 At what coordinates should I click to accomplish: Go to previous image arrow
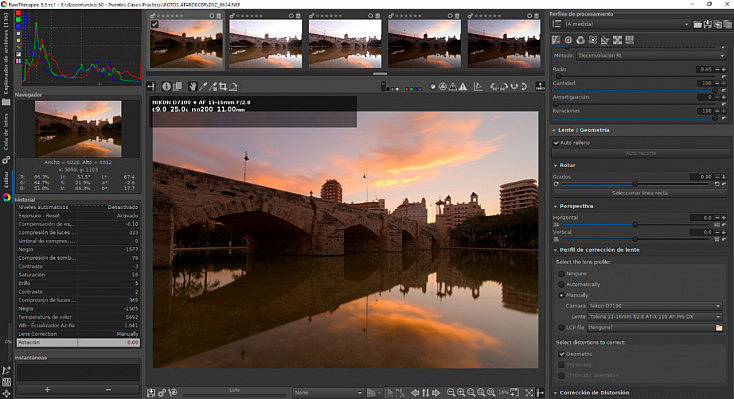click(415, 392)
